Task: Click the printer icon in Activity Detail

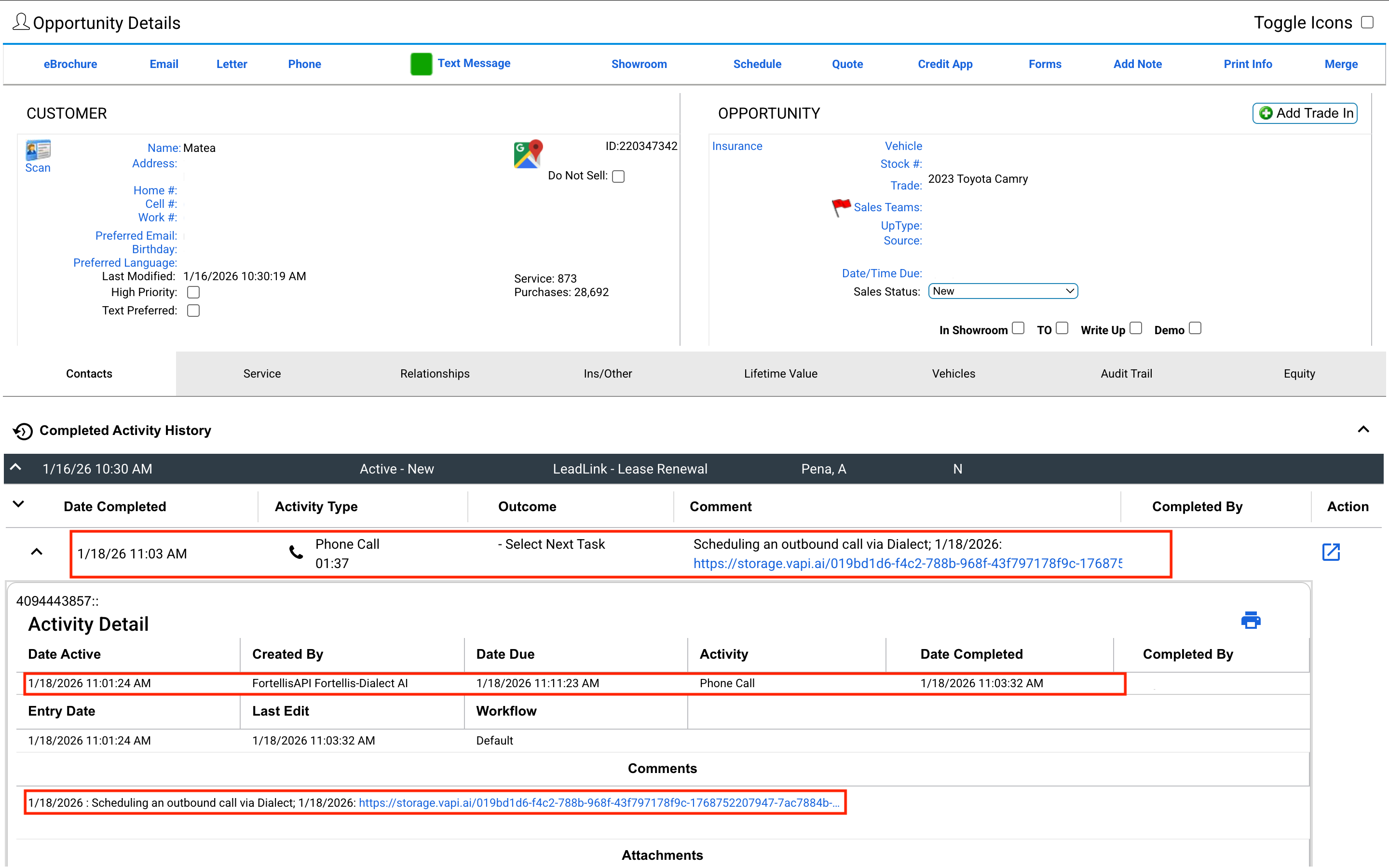Action: [1250, 620]
